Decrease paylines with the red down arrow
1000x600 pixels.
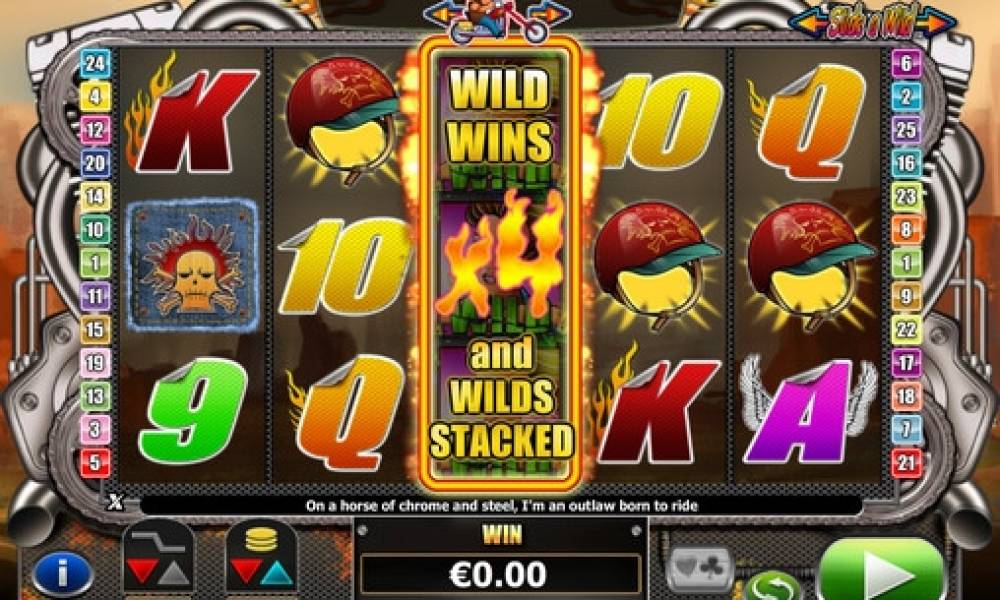pos(141,571)
